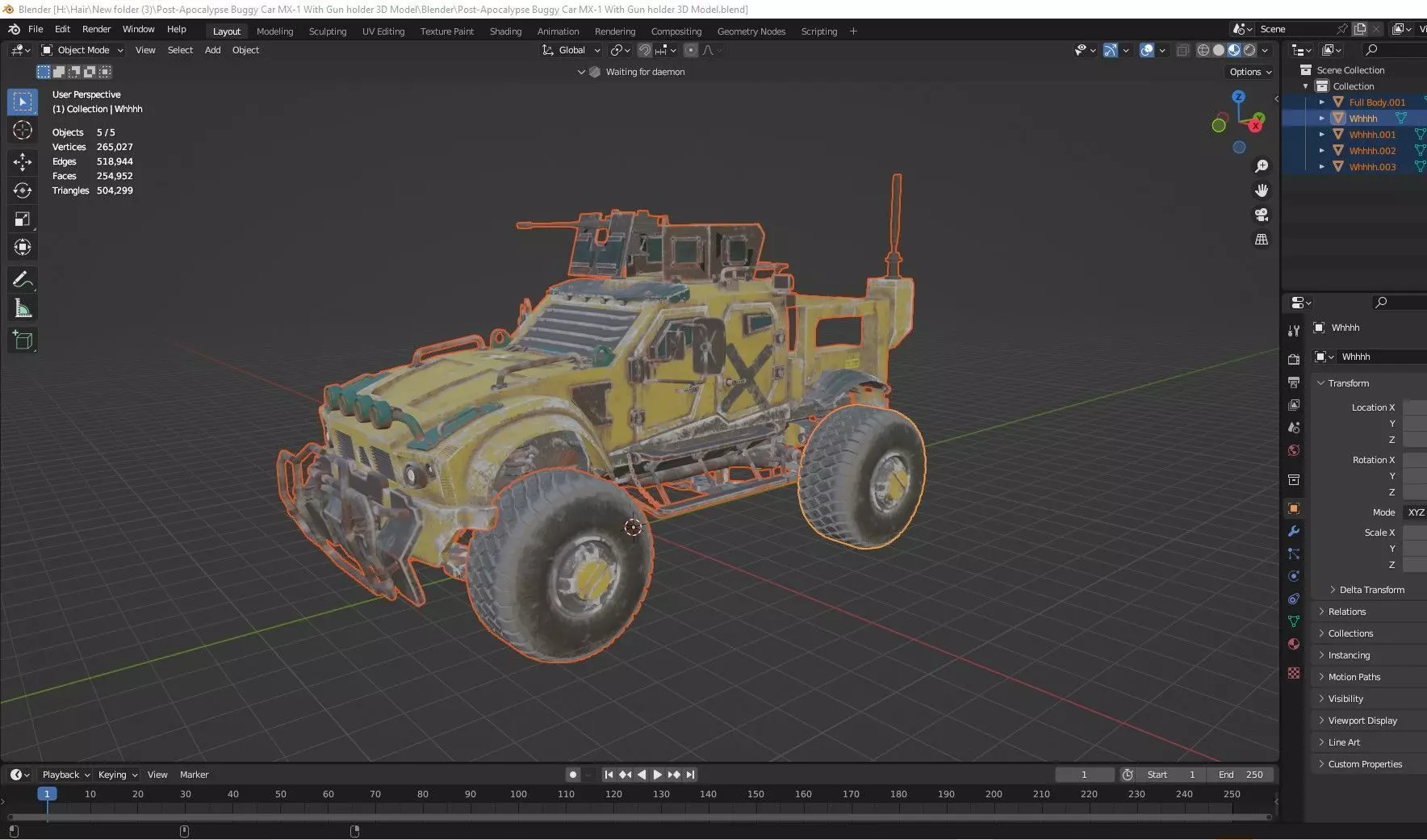The image size is (1427, 840).
Task: Activate the Scale tool
Action: pyautogui.click(x=23, y=219)
